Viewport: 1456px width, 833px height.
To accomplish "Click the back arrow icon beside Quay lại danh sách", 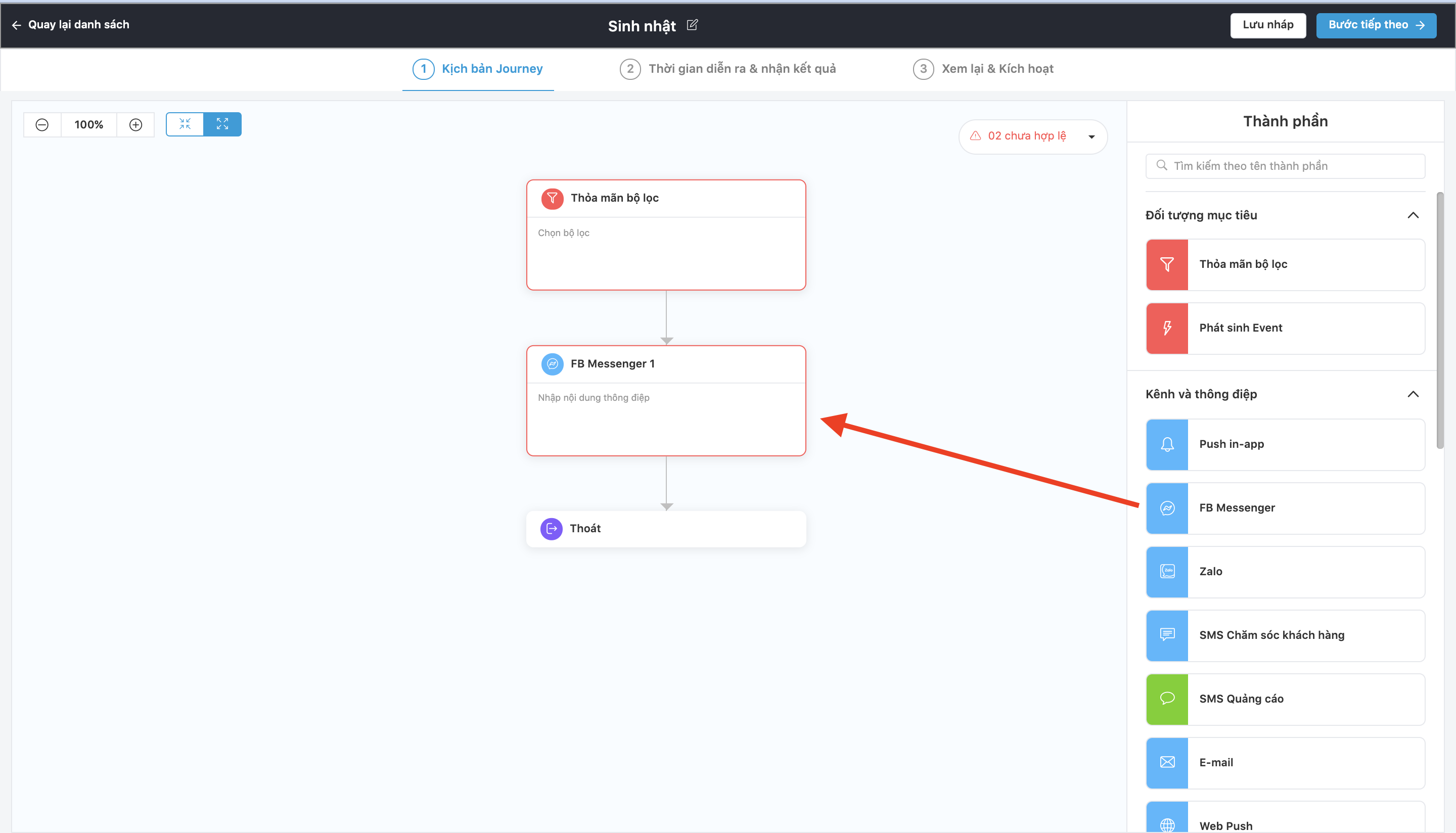I will tap(17, 25).
